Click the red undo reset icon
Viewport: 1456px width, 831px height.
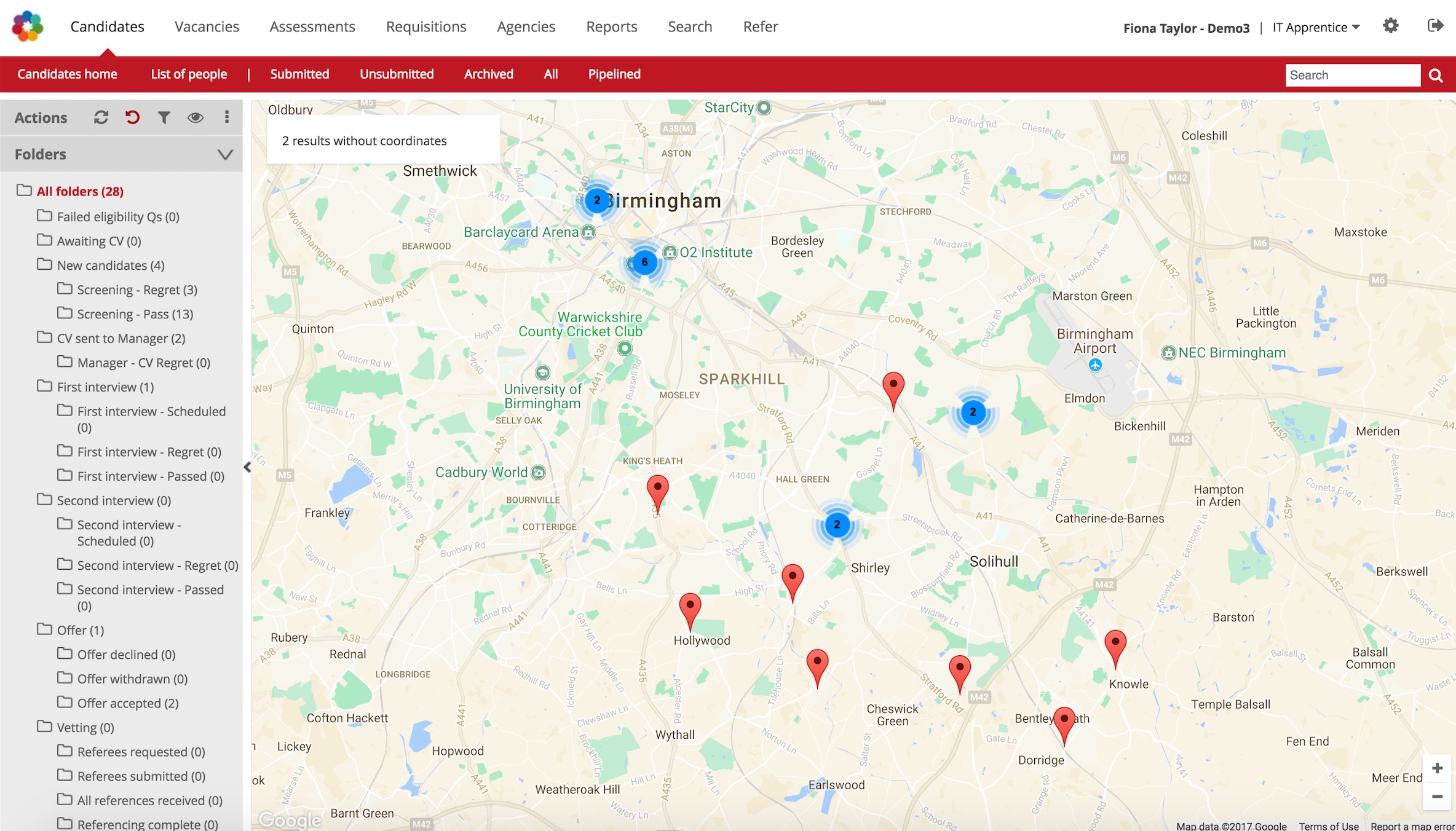132,117
